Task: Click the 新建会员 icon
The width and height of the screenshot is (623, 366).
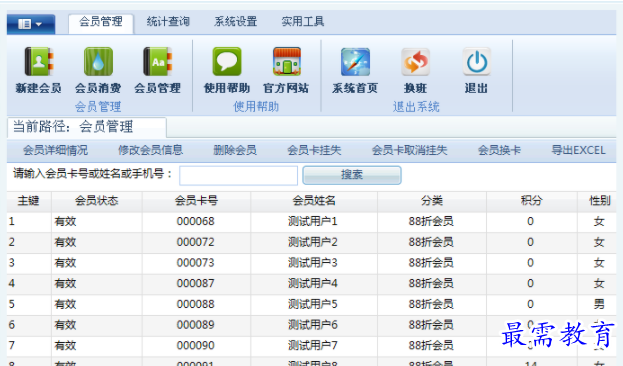Action: pyautogui.click(x=38, y=62)
